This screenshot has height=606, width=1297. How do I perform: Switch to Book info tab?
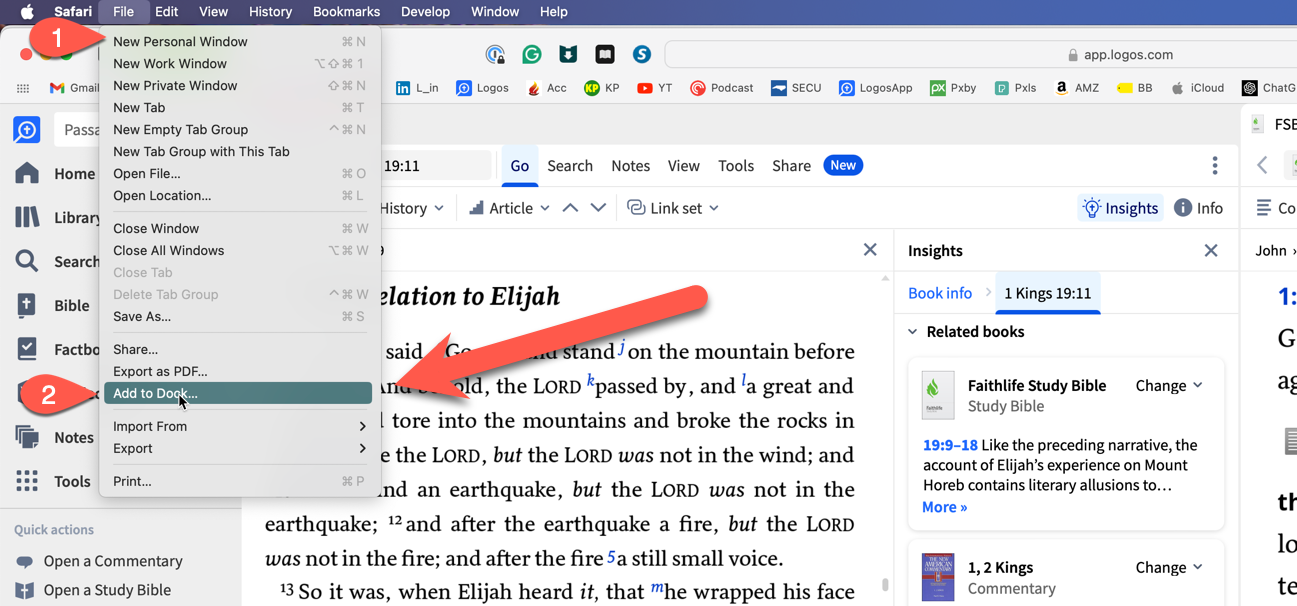[x=940, y=293]
